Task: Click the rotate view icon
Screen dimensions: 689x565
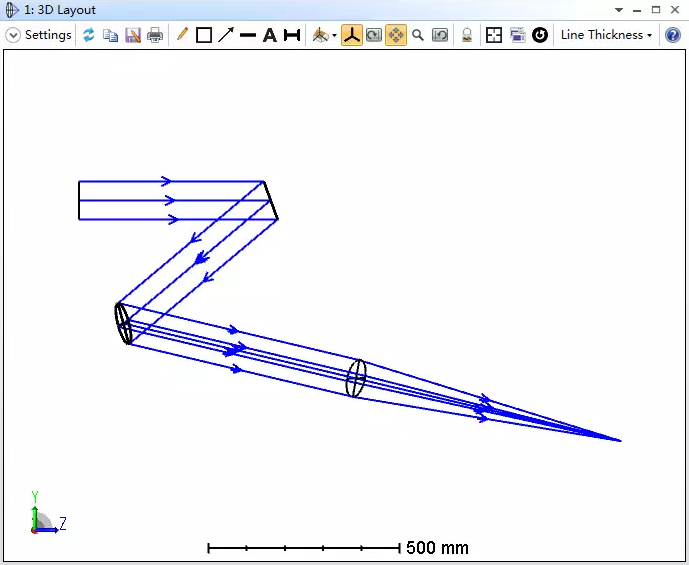Action: click(x=374, y=35)
